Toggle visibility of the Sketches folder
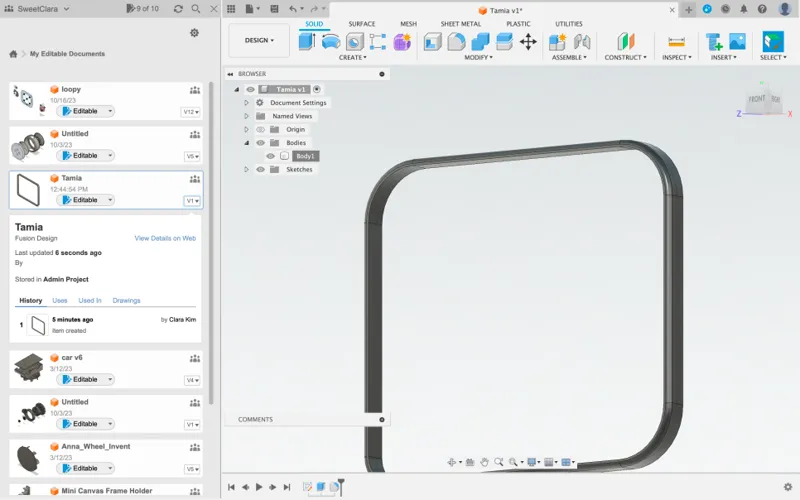The image size is (800, 500). [x=260, y=169]
